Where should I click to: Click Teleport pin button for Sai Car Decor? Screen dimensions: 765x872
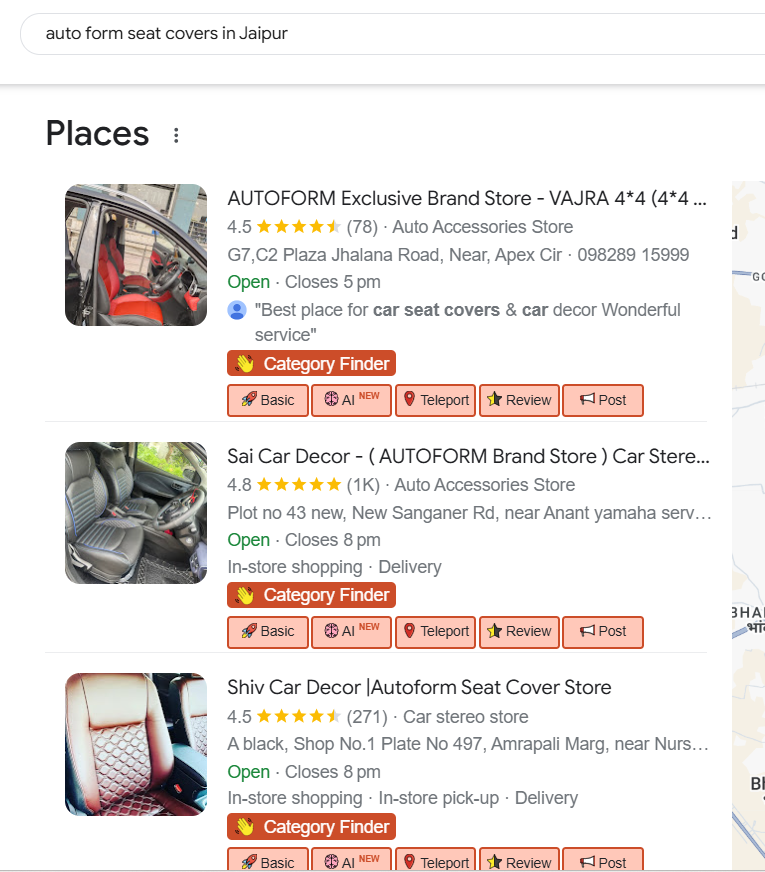pyautogui.click(x=435, y=631)
